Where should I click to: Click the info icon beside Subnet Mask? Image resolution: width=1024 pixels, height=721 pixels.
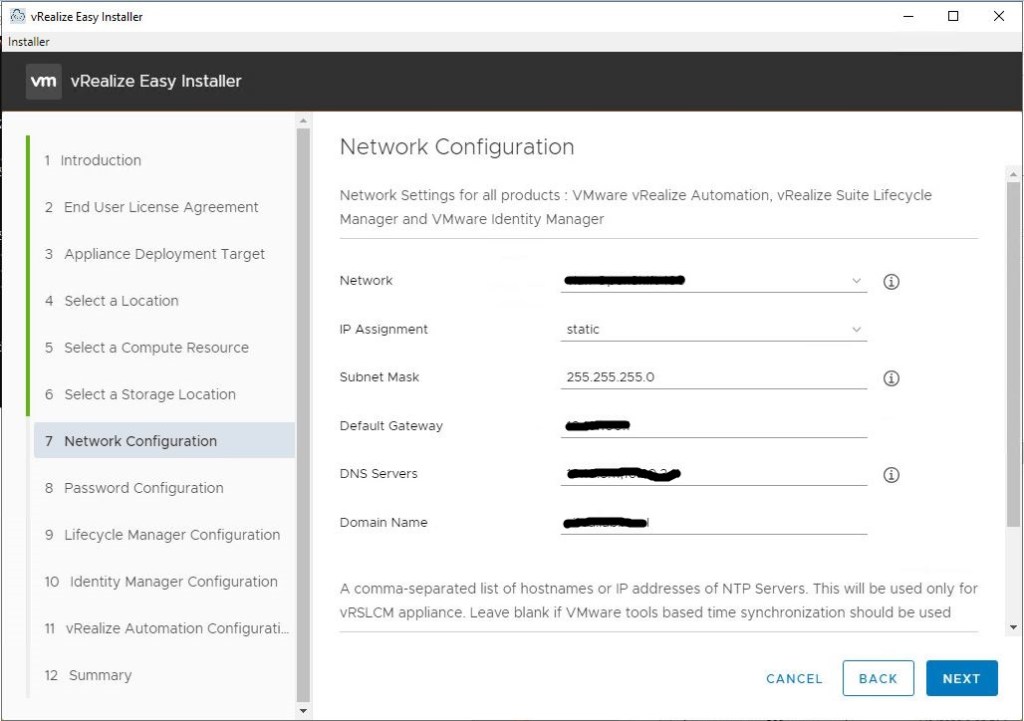point(891,378)
